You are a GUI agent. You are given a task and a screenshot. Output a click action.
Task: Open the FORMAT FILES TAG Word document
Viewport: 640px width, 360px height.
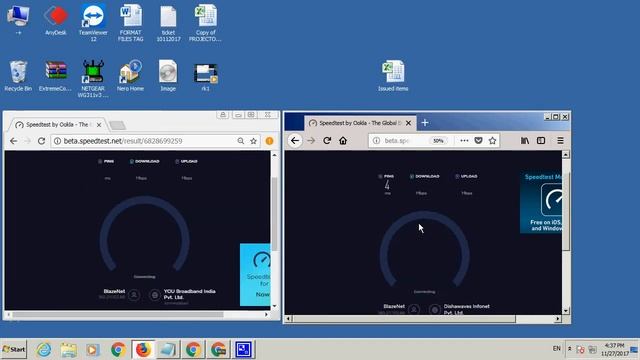[131, 22]
